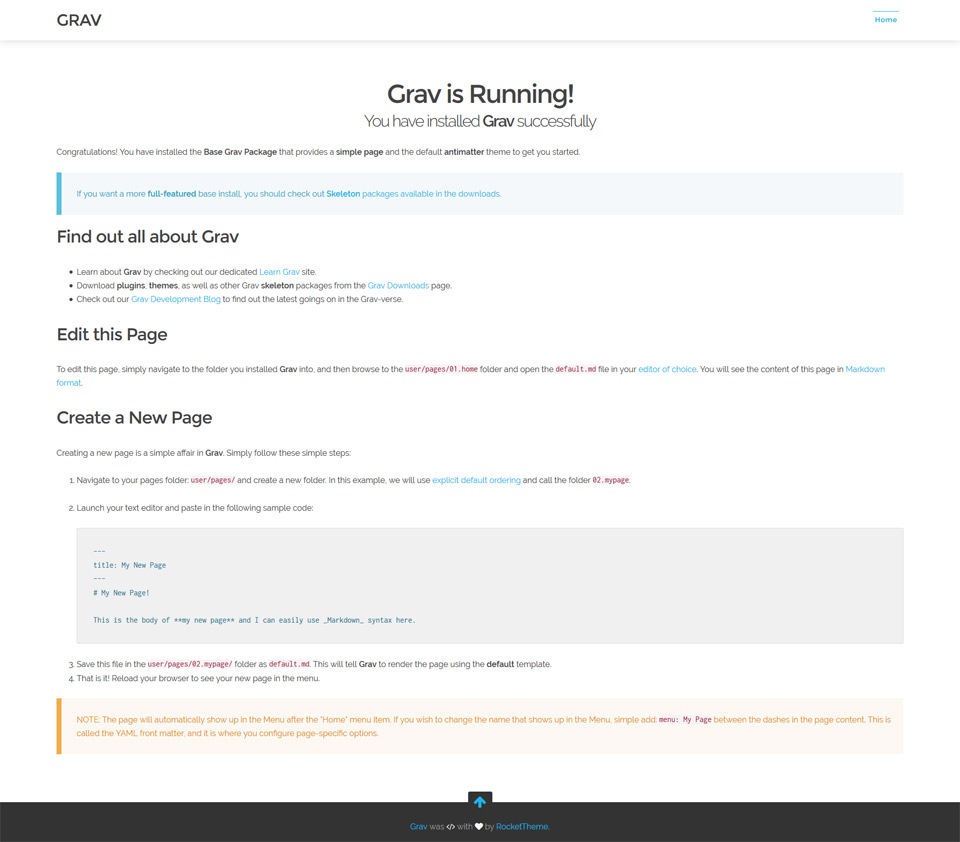Follow the explicit default ordering link
Viewport: 960px width, 842px height.
476,480
